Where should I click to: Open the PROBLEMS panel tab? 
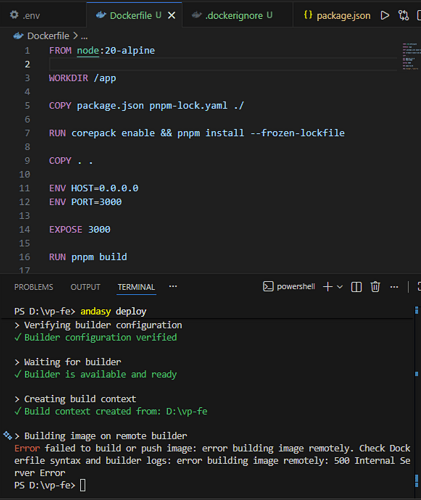[34, 287]
